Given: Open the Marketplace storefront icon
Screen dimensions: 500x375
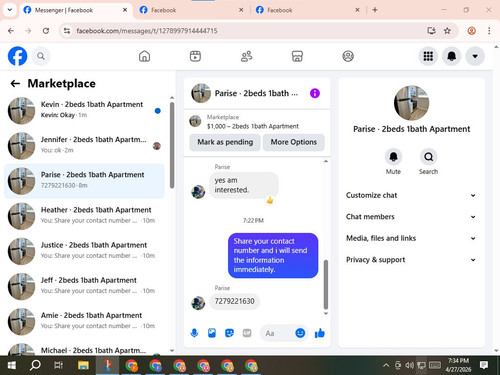Looking at the screenshot, I should click(297, 56).
